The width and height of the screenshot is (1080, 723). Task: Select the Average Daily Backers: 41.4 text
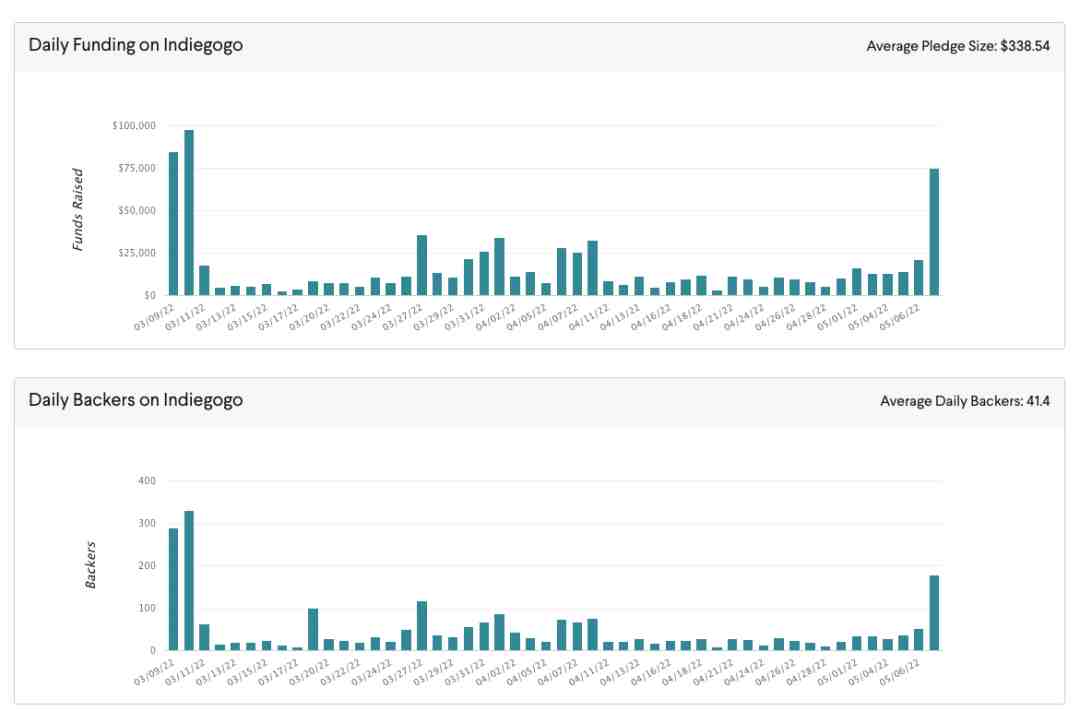[x=964, y=401]
